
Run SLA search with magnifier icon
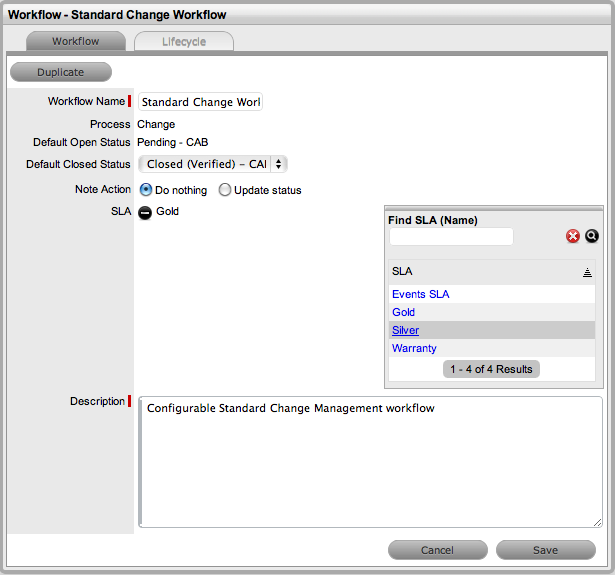click(x=591, y=236)
